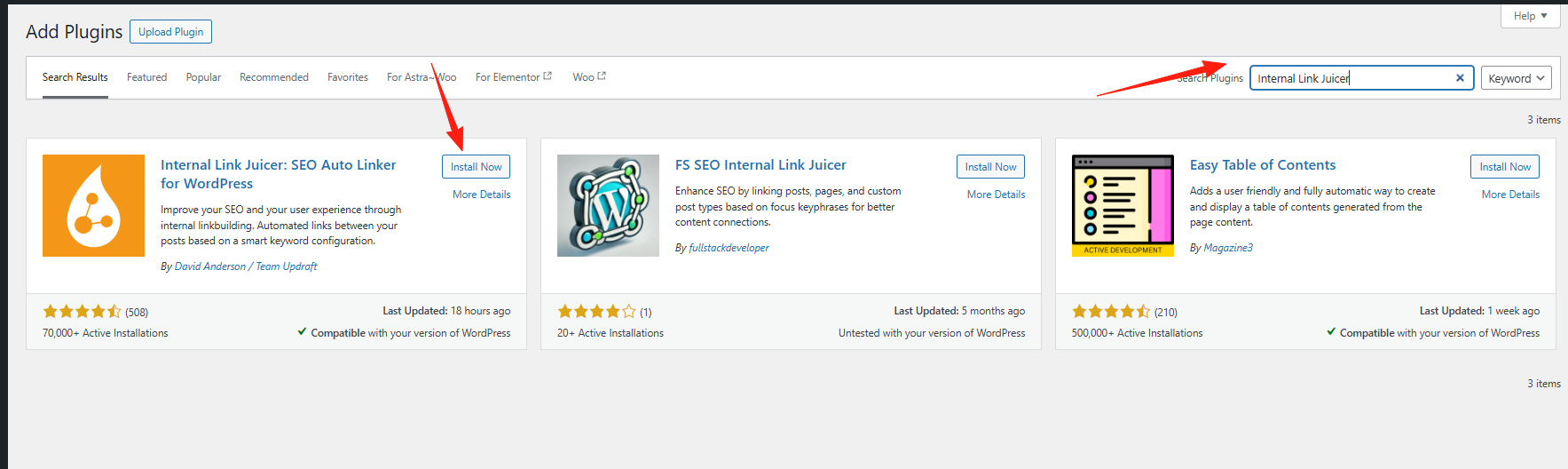This screenshot has height=469, width=1568.
Task: Switch to the Popular tab
Action: (x=203, y=77)
